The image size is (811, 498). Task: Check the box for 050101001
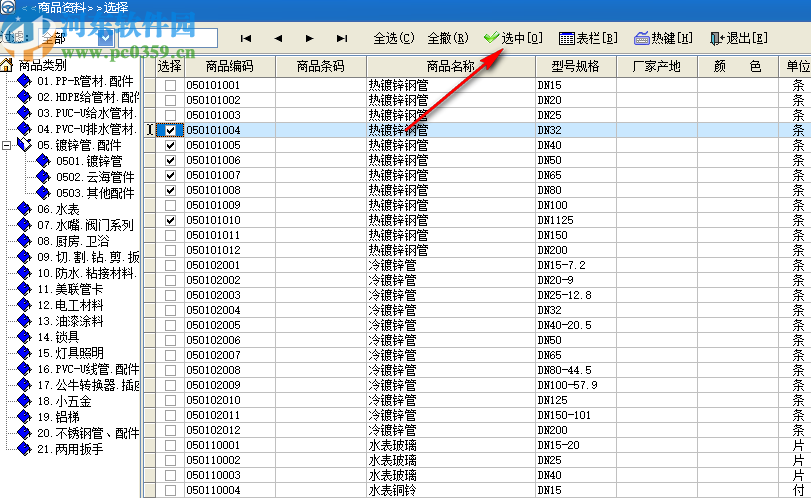click(x=170, y=85)
